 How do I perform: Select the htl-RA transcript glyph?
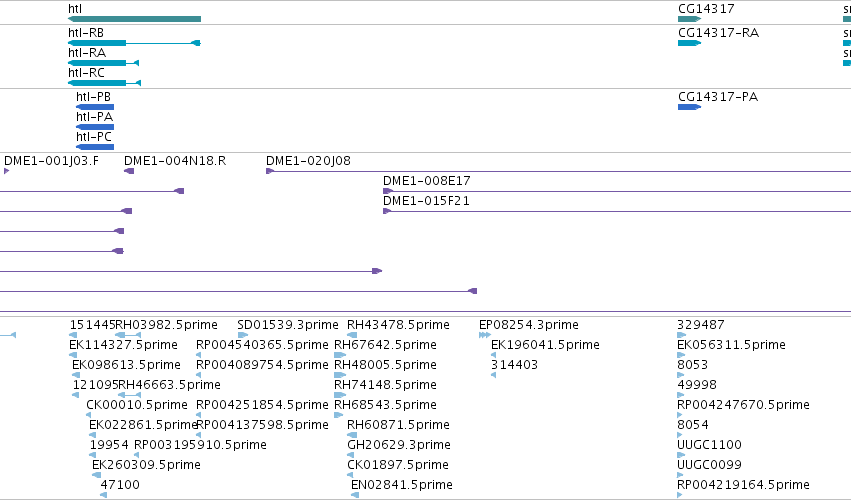click(x=104, y=63)
